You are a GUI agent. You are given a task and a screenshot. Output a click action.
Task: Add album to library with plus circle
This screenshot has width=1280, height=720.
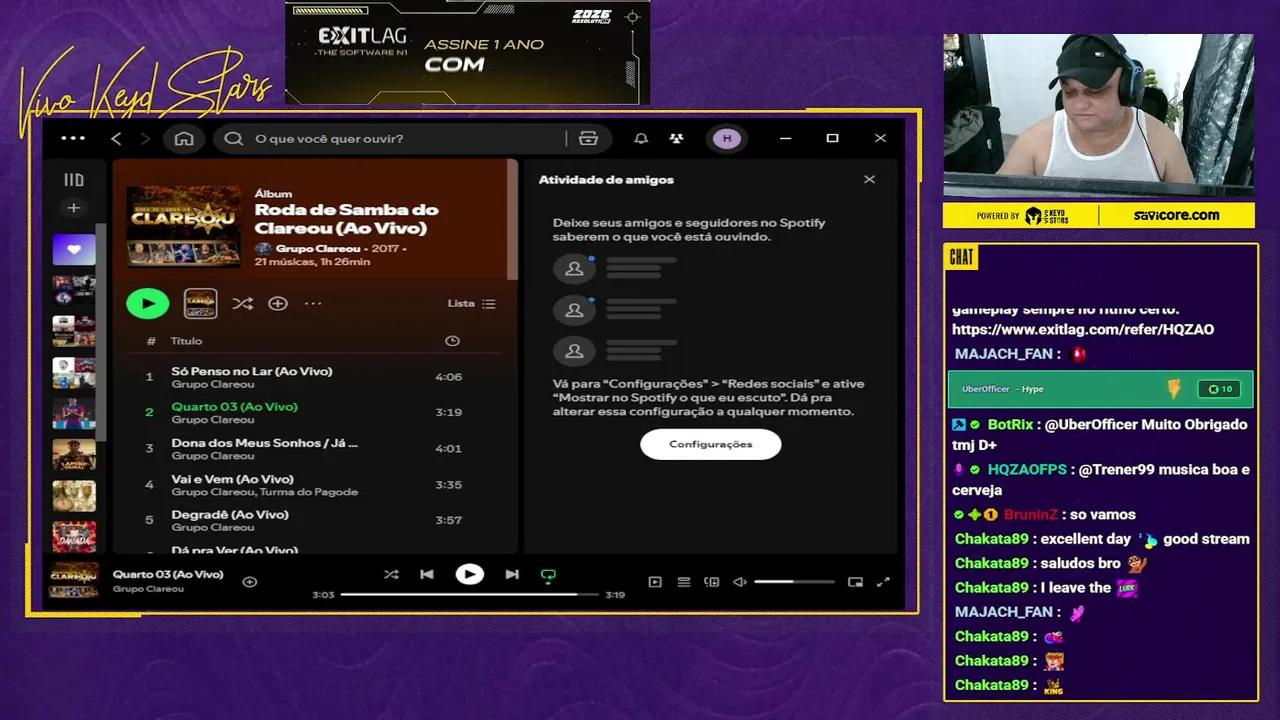[x=278, y=303]
